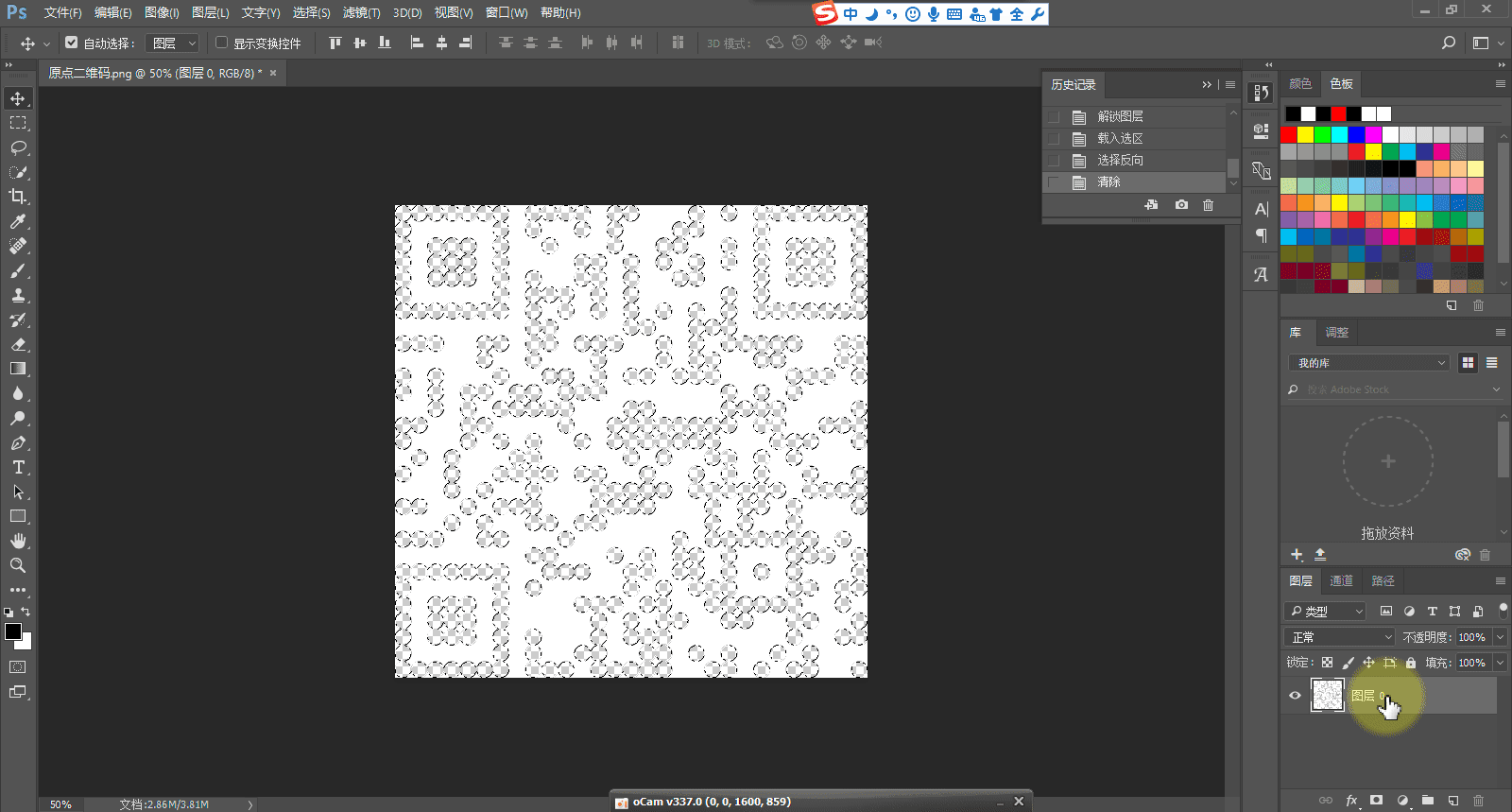The height and width of the screenshot is (812, 1512).
Task: Expand the 我的库 library dropdown
Action: tap(1368, 363)
